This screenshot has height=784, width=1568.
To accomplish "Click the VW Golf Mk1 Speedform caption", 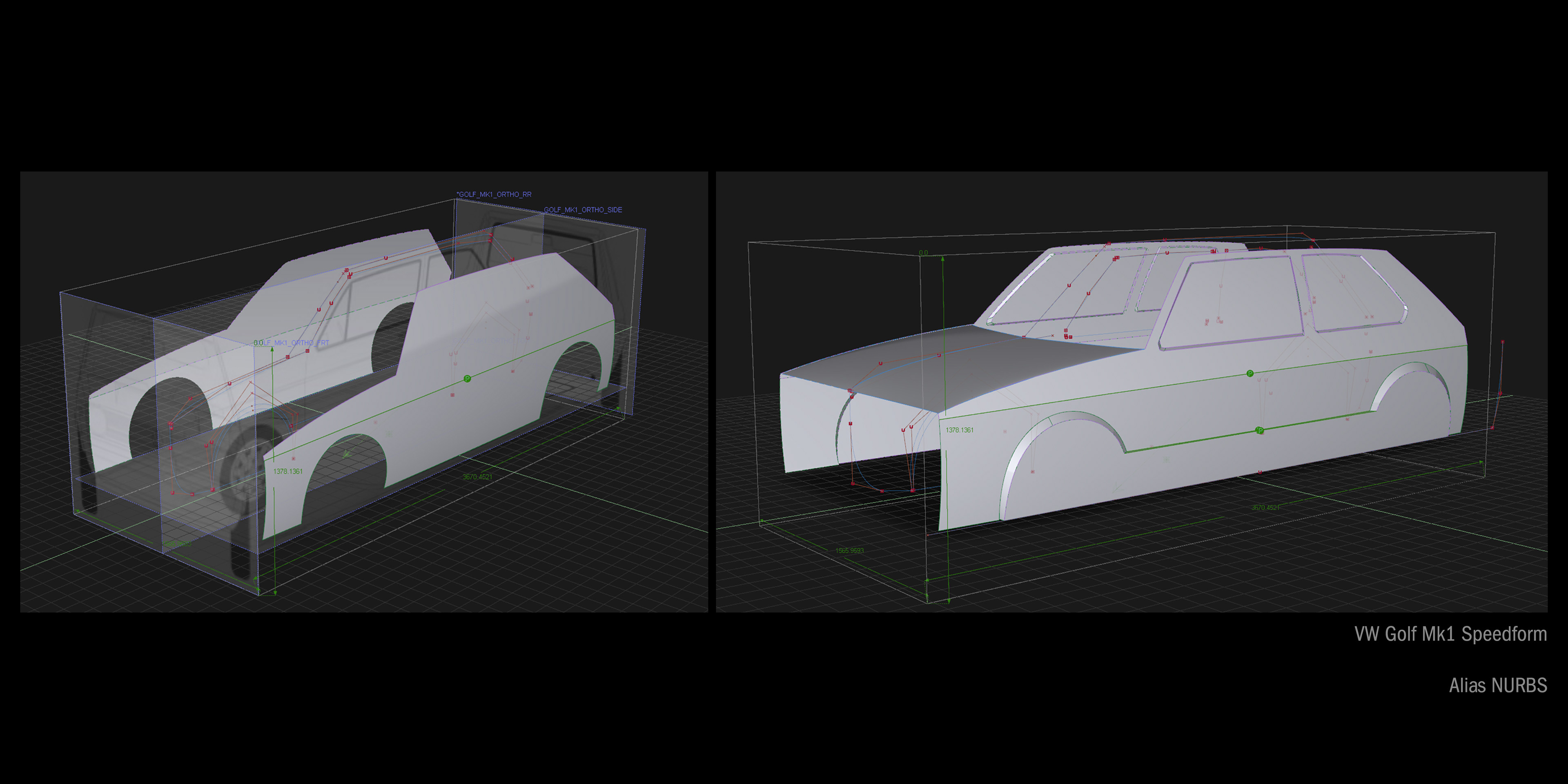I will pyautogui.click(x=1450, y=634).
